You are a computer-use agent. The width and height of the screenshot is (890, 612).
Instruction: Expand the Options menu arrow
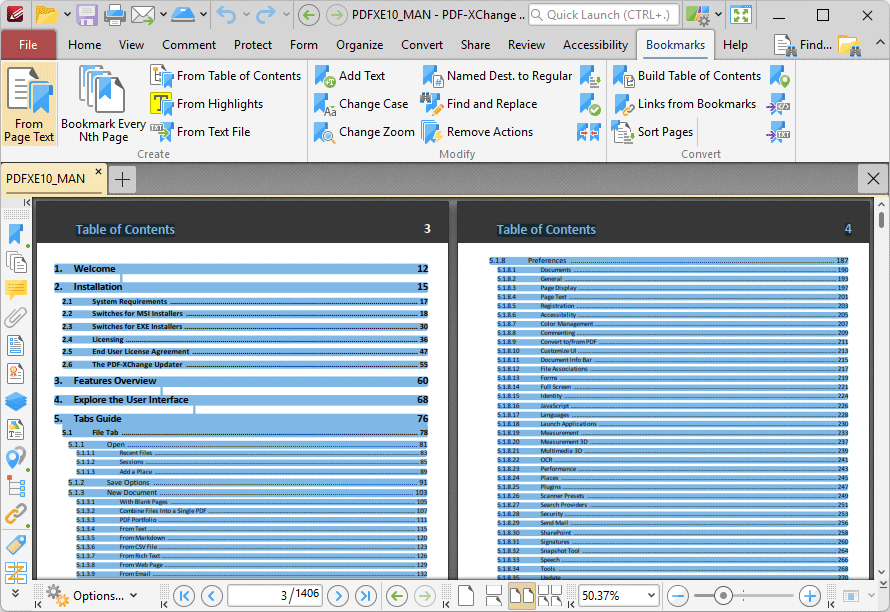[133, 596]
